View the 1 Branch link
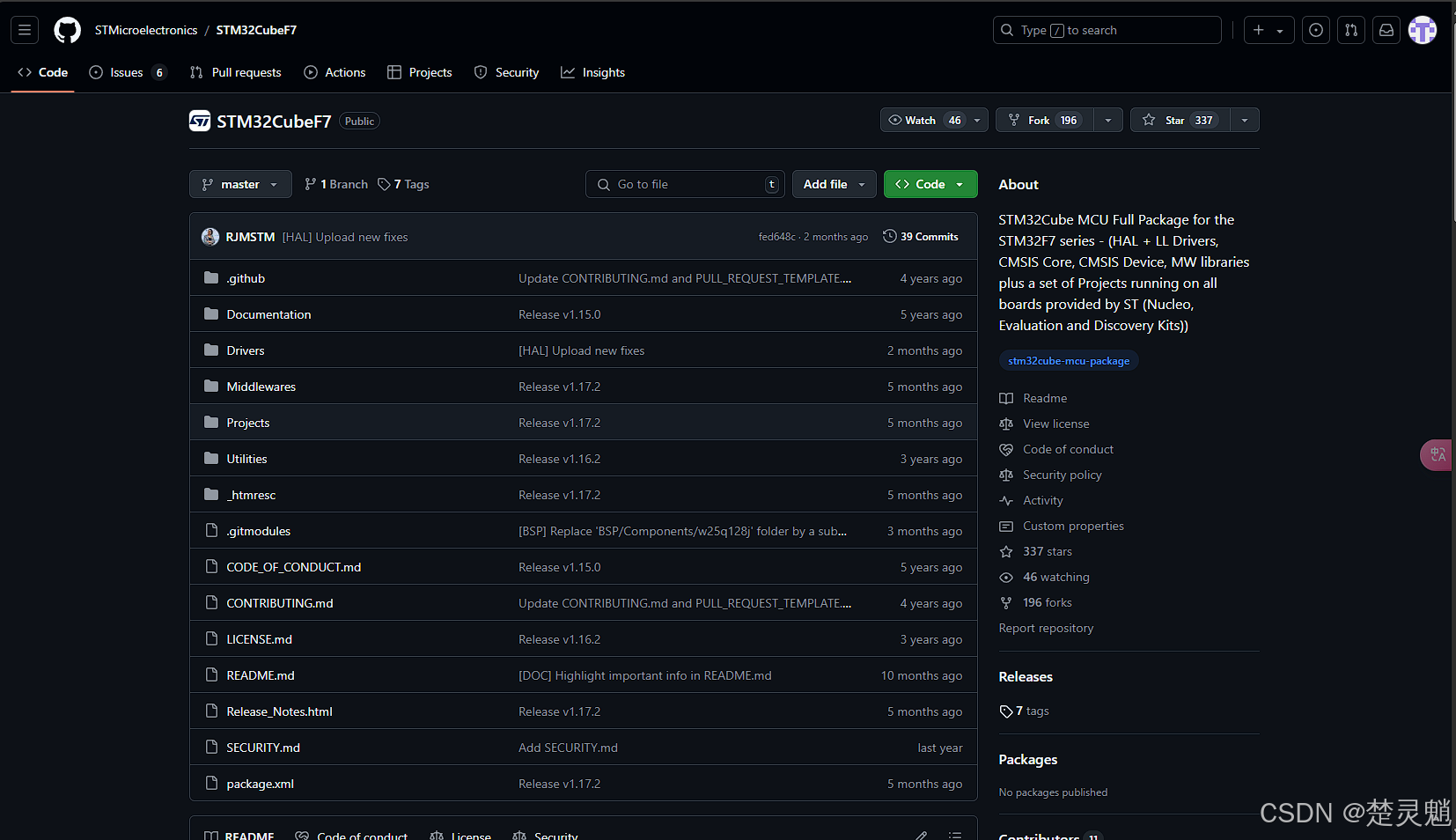The image size is (1456, 840). tap(336, 184)
